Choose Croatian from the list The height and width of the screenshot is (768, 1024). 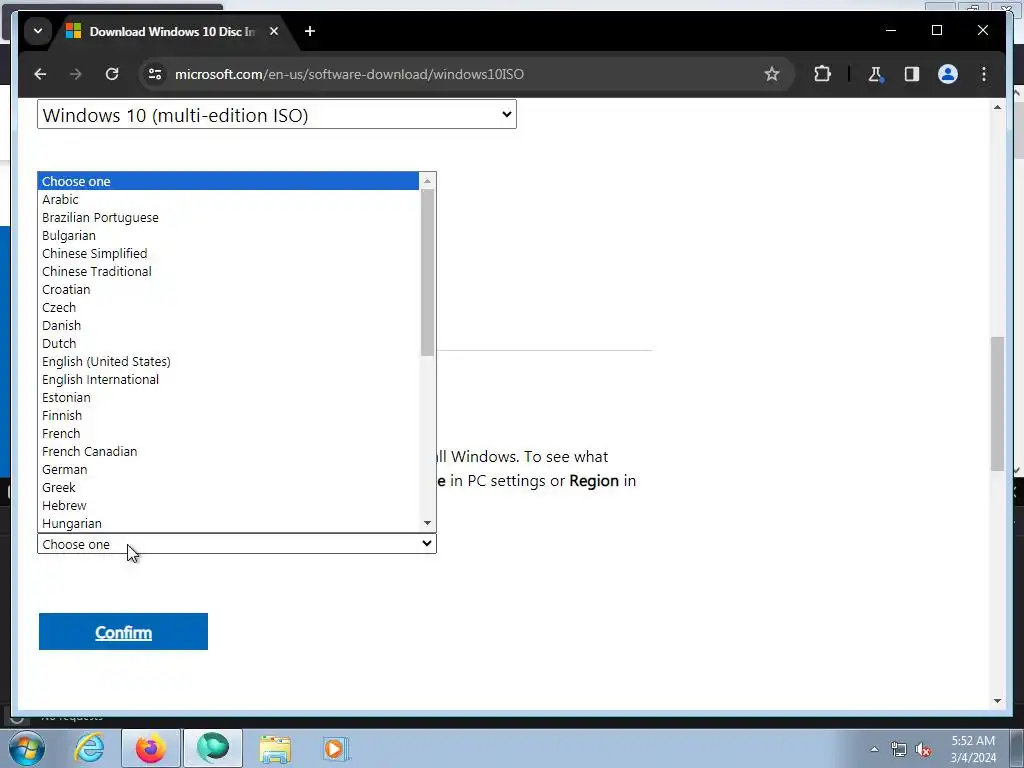(228, 289)
